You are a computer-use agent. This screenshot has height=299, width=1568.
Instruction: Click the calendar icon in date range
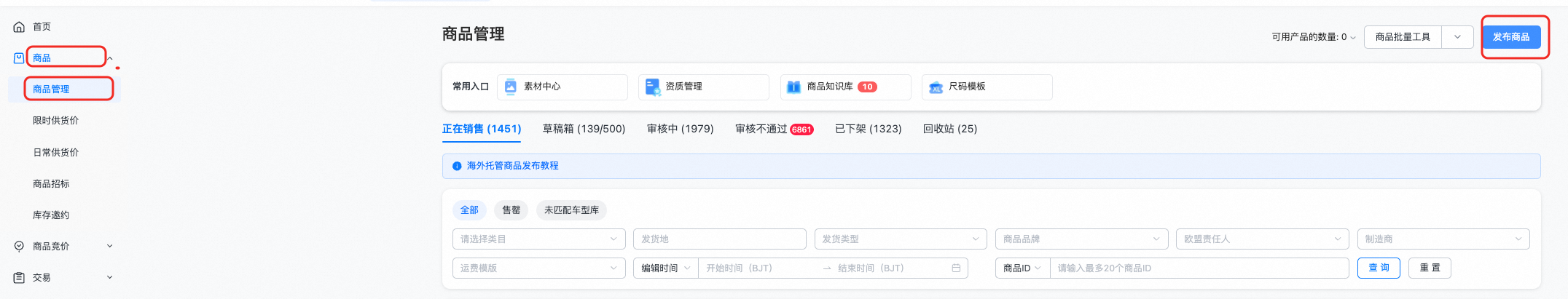pos(956,268)
